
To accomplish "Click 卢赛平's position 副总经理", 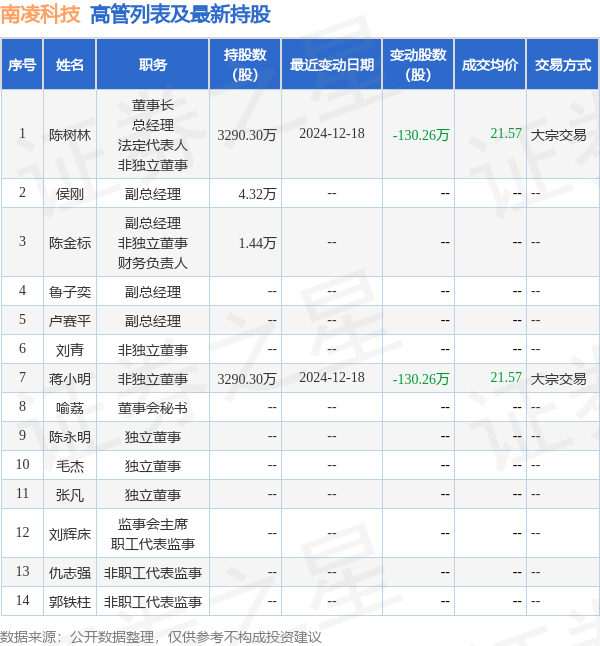I will [x=152, y=321].
